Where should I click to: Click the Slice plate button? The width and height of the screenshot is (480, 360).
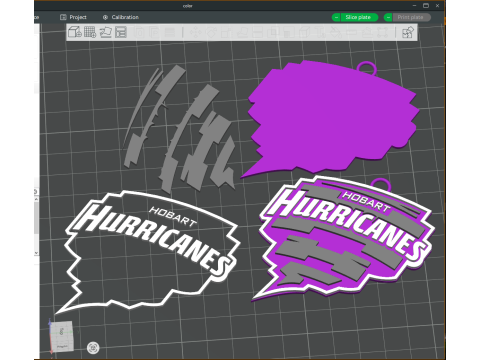359,17
